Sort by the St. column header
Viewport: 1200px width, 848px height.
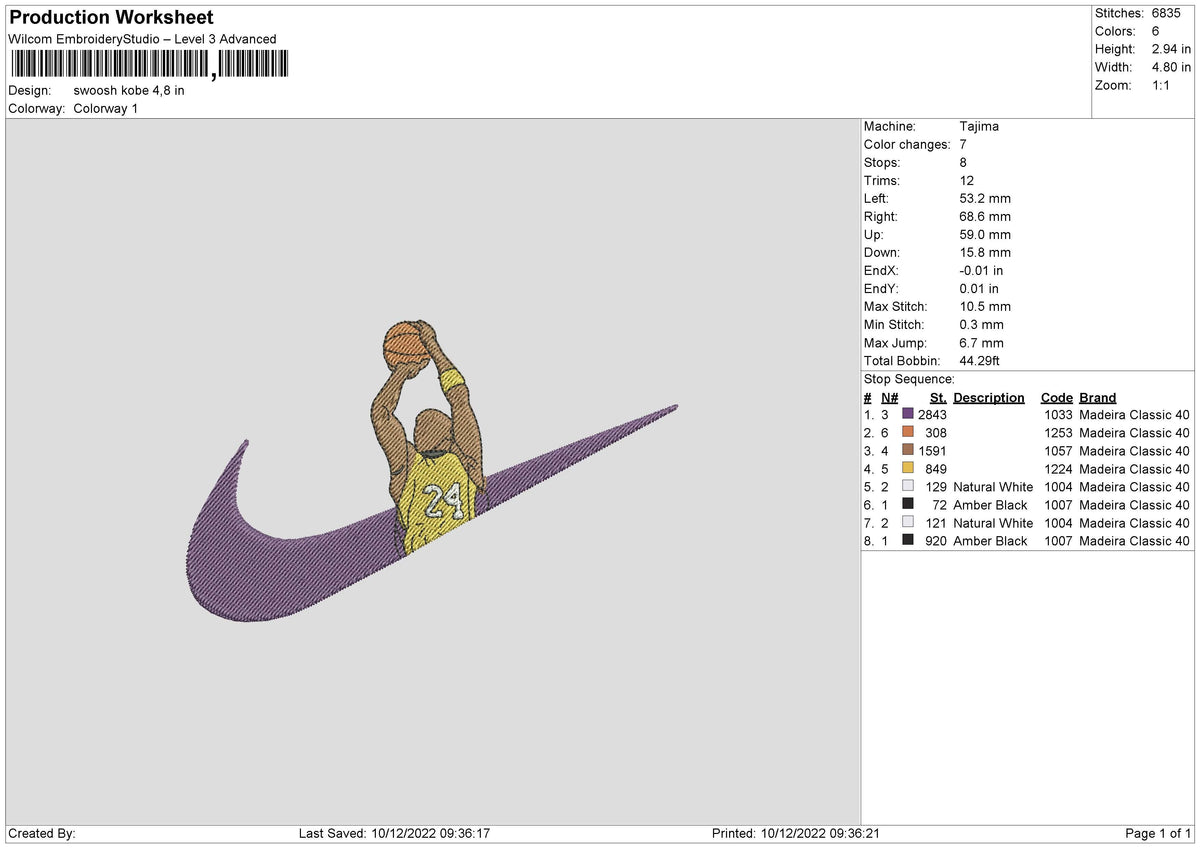[x=937, y=397]
